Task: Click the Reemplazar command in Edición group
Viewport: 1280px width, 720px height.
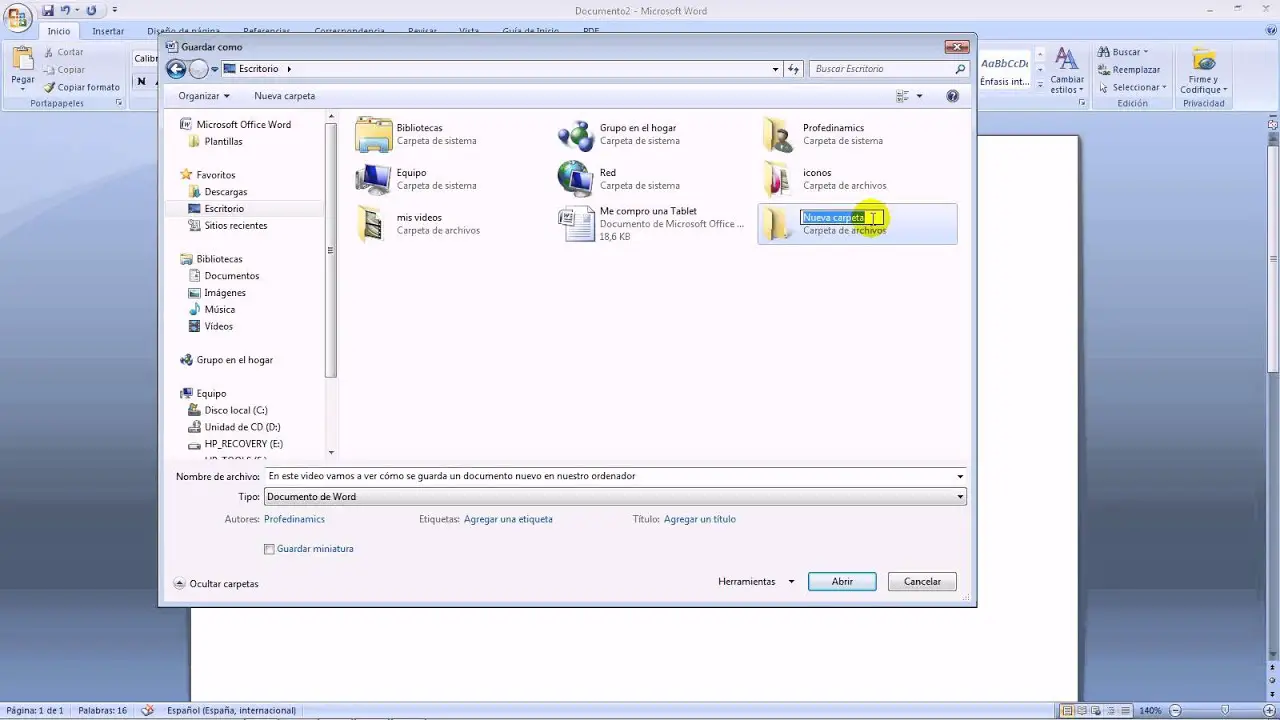Action: click(x=1129, y=70)
